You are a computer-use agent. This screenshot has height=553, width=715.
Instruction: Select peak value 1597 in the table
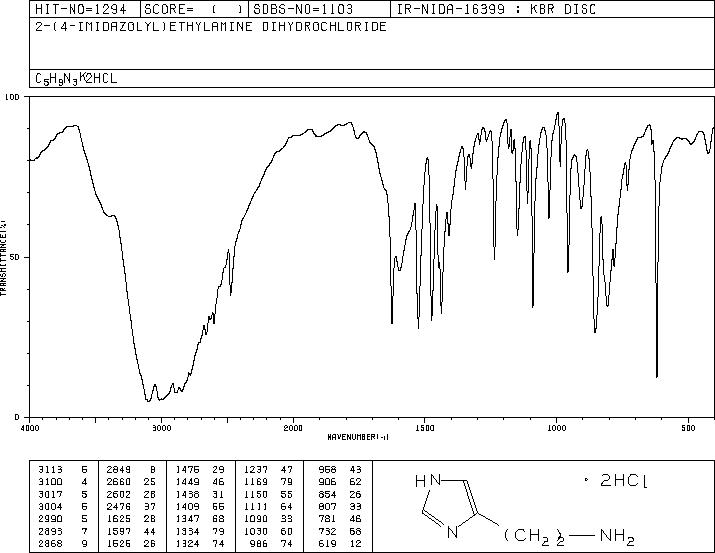[119, 531]
